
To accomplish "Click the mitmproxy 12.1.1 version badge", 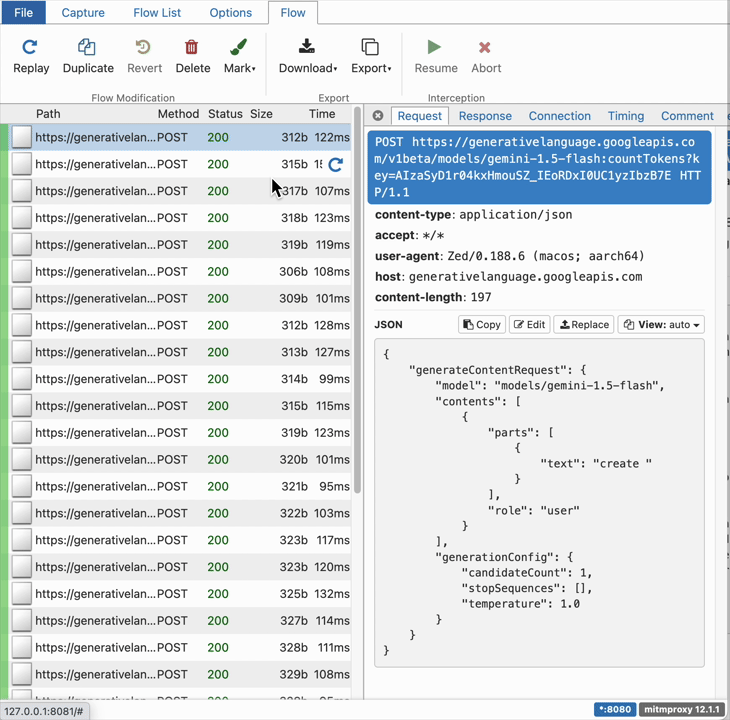I will pyautogui.click(x=681, y=709).
